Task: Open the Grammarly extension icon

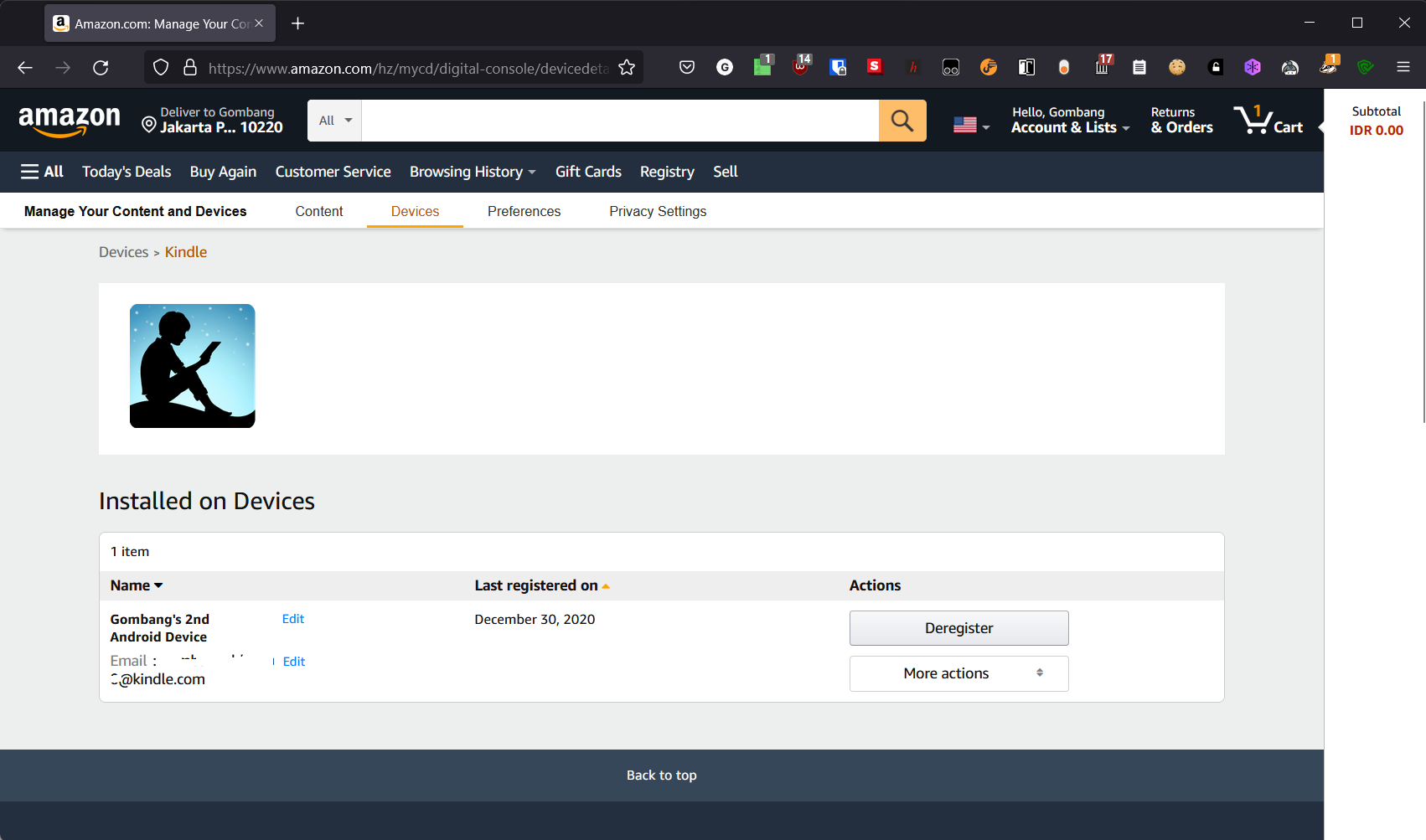Action: point(725,68)
